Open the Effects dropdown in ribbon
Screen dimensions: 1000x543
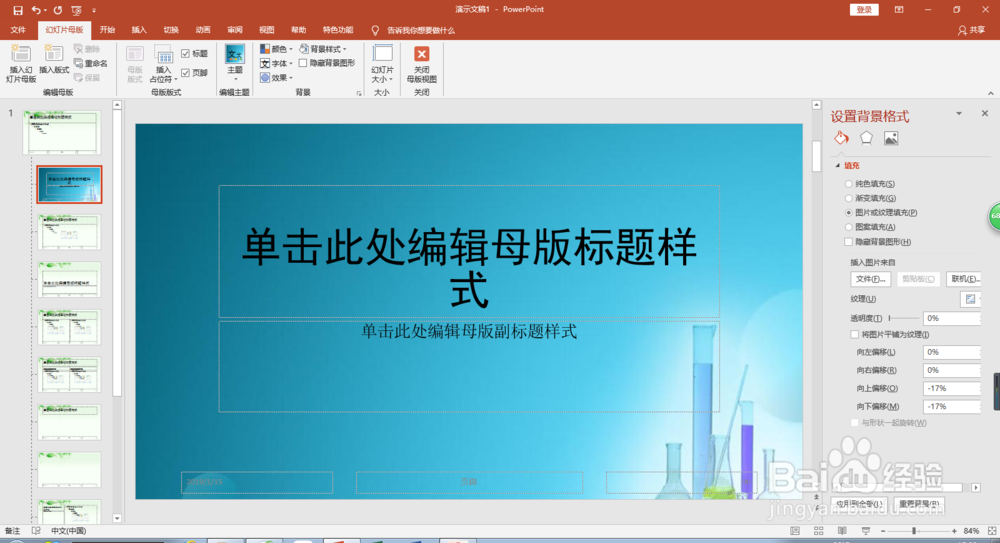(x=276, y=78)
